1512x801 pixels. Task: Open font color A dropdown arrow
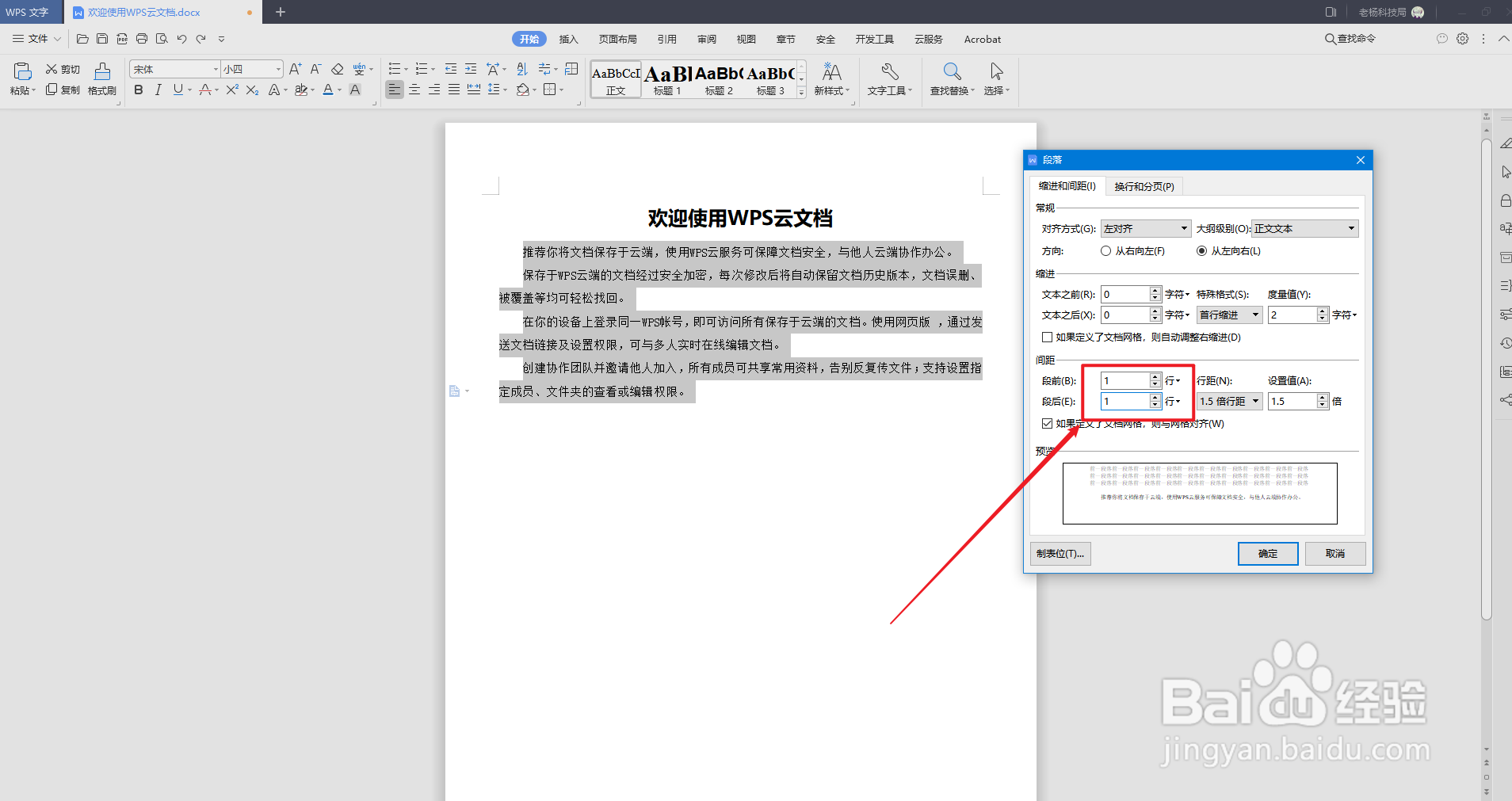click(x=339, y=90)
